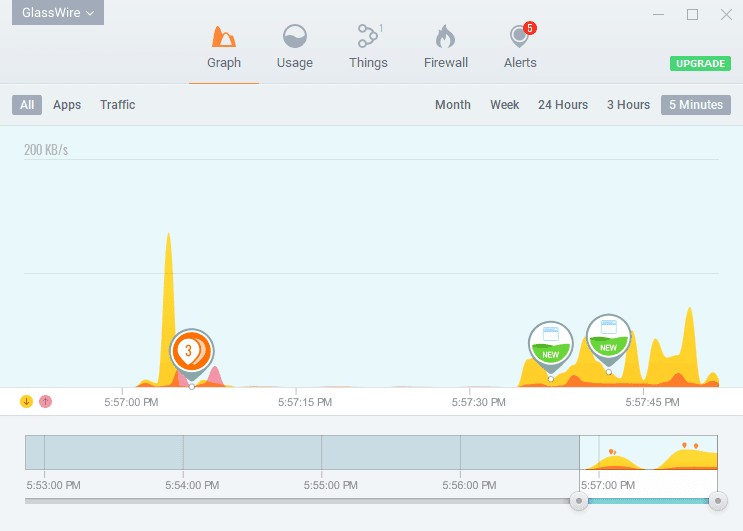Select the All filter
The width and height of the screenshot is (743, 531).
click(27, 105)
